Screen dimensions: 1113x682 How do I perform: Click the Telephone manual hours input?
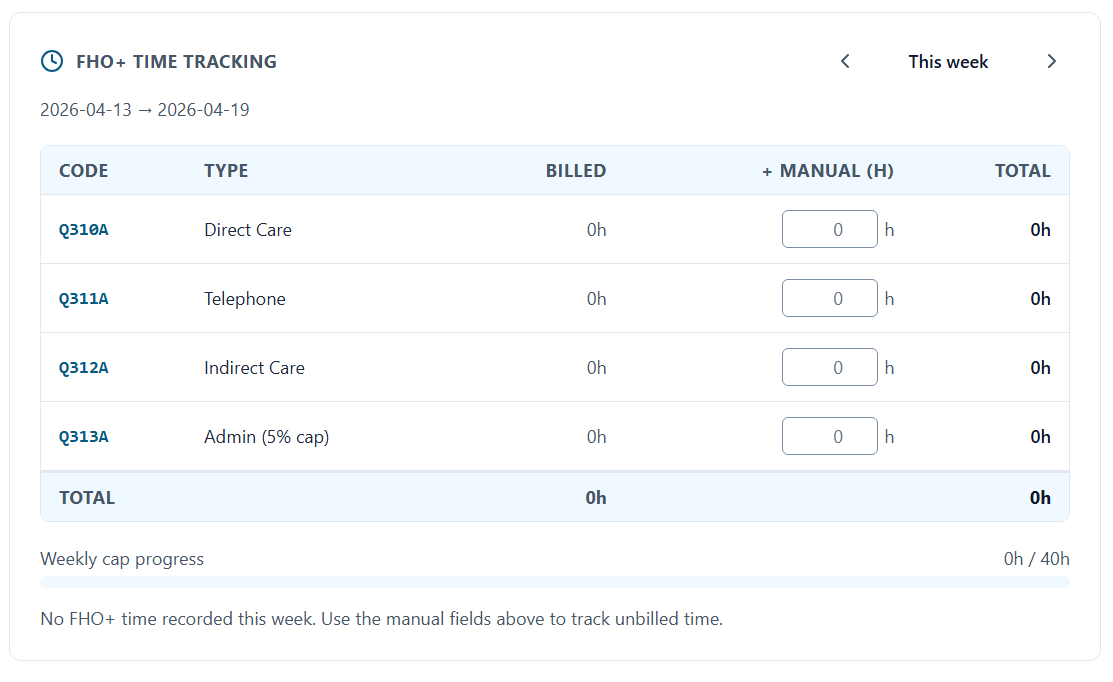point(830,298)
